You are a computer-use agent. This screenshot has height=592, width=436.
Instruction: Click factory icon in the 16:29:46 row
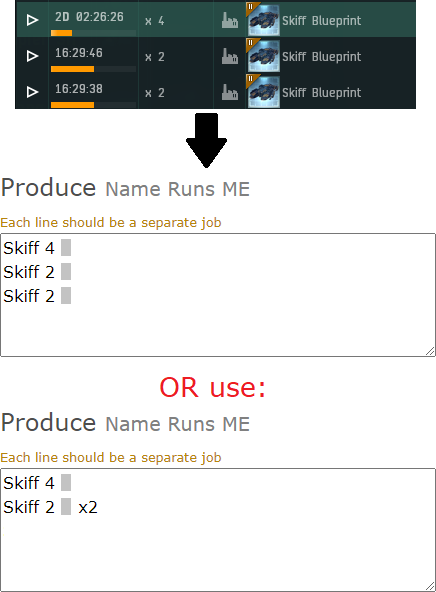coord(230,56)
